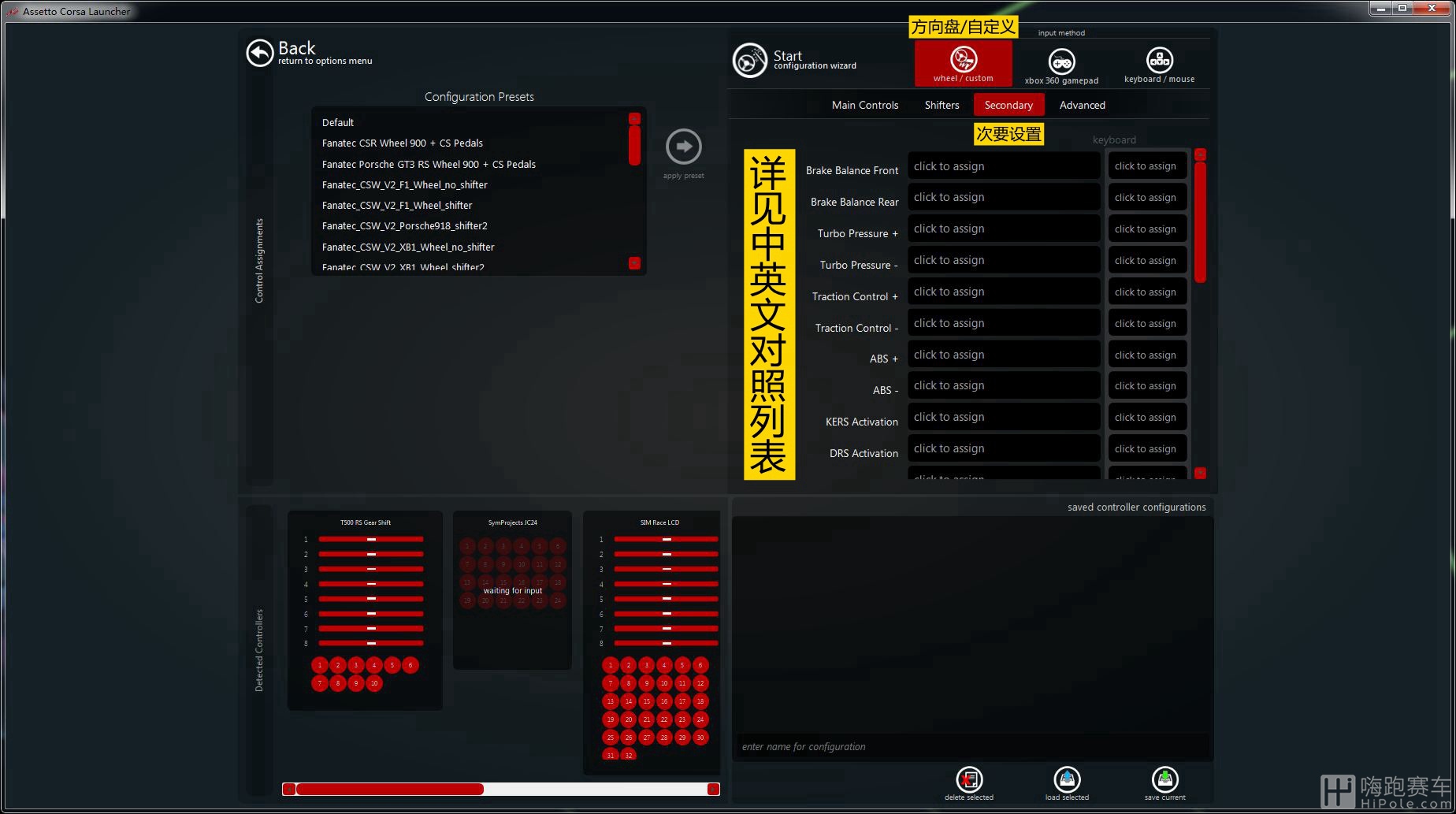Click the secondary controls scrollbar thumb
The image size is (1456, 814).
pos(1200,222)
